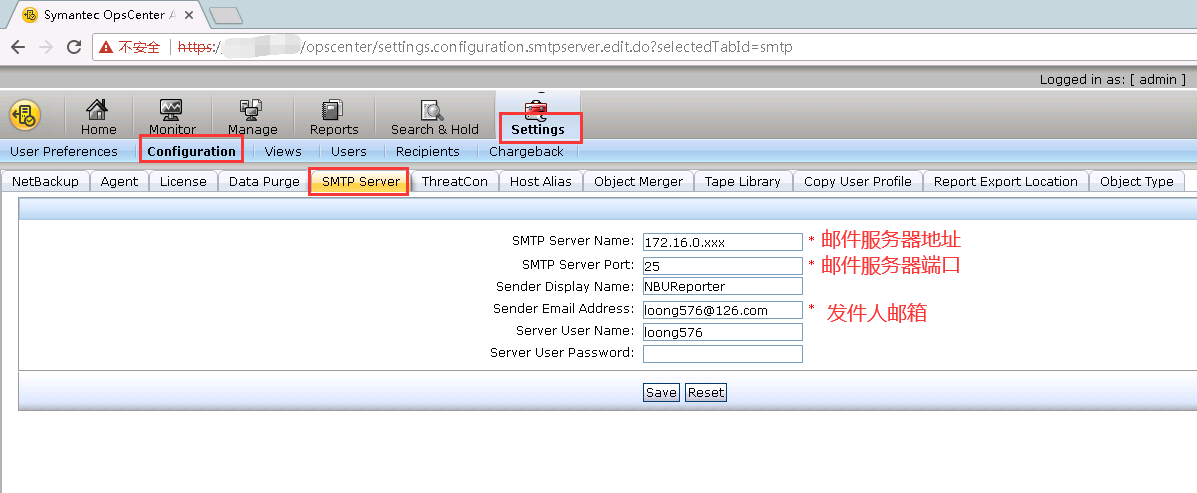This screenshot has height=493, width=1197.
Task: Open the Reports section icon
Action: [x=334, y=110]
